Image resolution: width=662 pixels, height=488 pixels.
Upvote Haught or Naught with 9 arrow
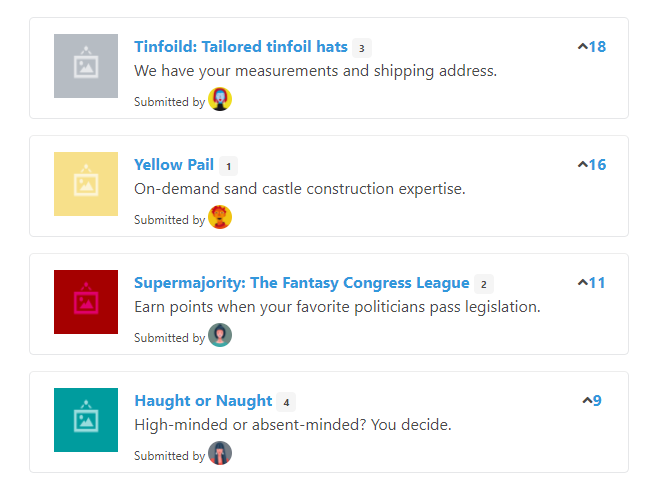click(x=591, y=400)
